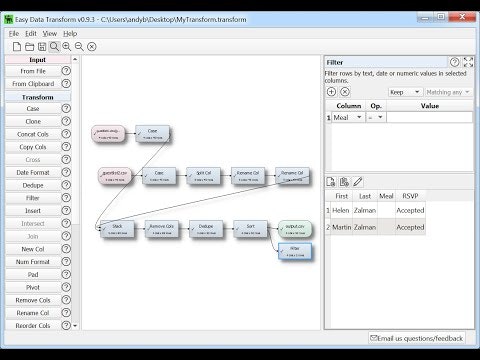Click the filter Value input field
The width and height of the screenshot is (480, 360).
[429, 117]
